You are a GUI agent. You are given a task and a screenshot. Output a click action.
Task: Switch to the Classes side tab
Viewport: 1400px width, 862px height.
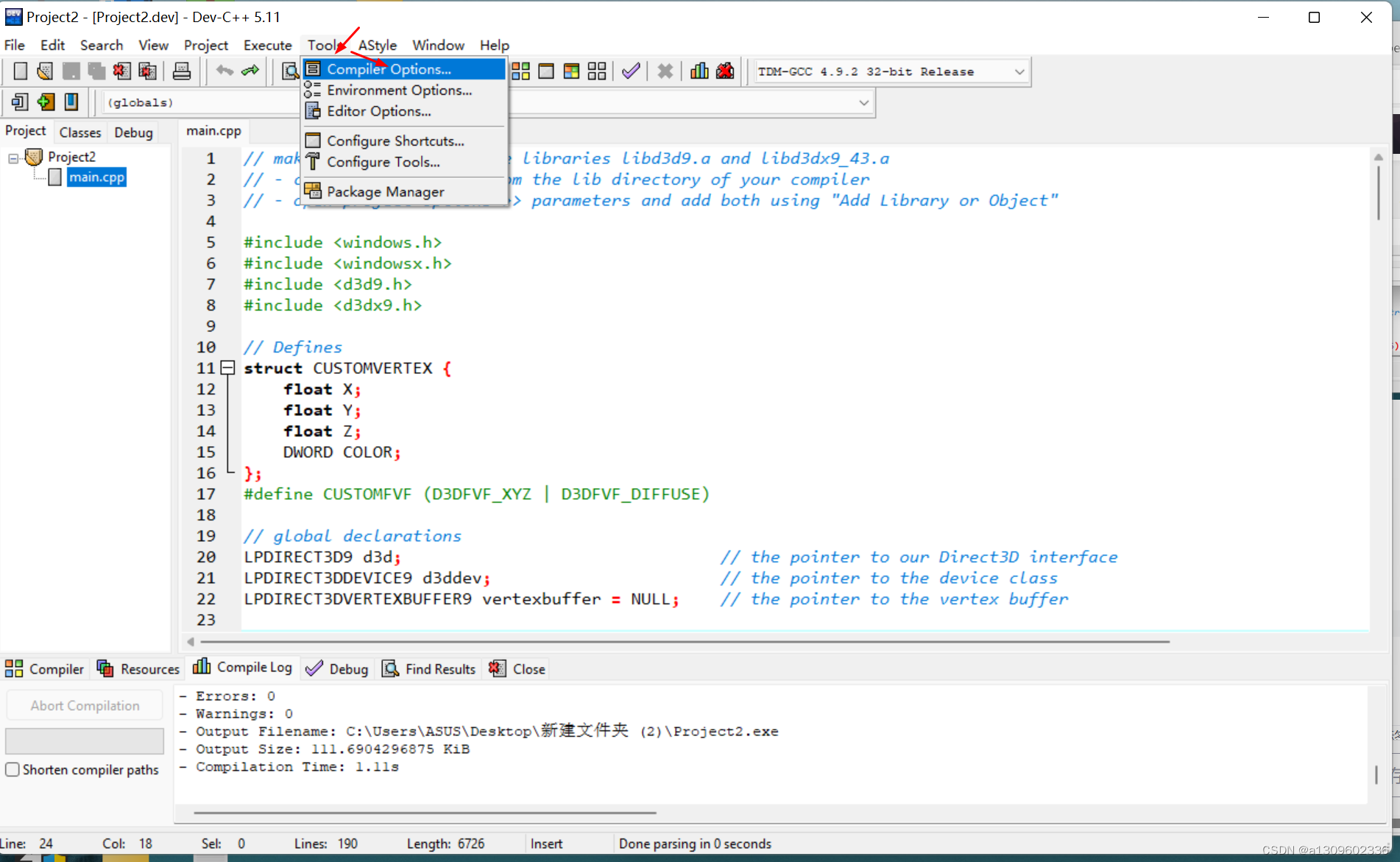80,133
